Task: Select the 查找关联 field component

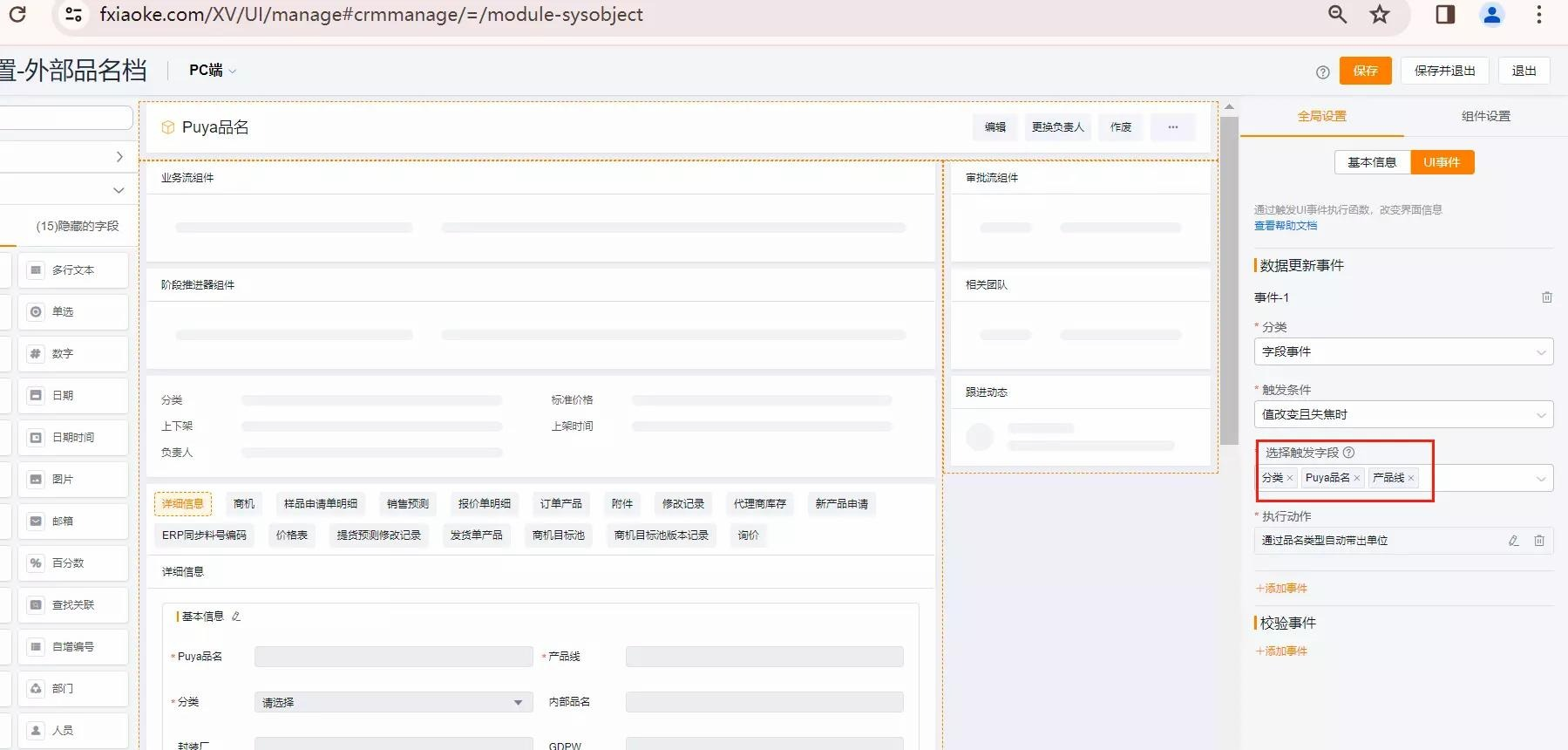Action: click(73, 605)
